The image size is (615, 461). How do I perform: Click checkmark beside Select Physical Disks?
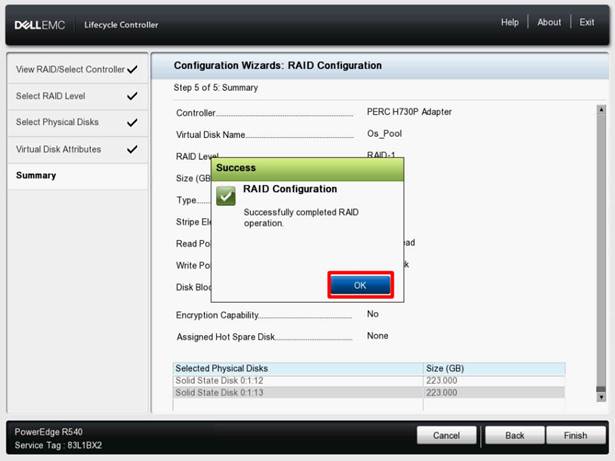tap(133, 122)
